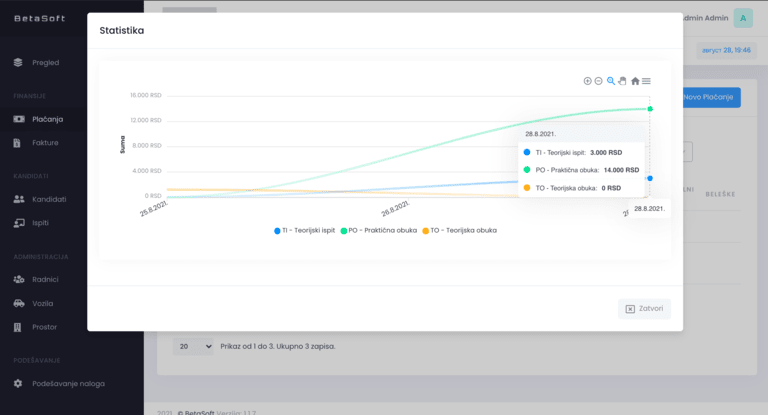This screenshot has width=768, height=415.
Task: Click the Novo Plaćanje button
Action: point(709,97)
